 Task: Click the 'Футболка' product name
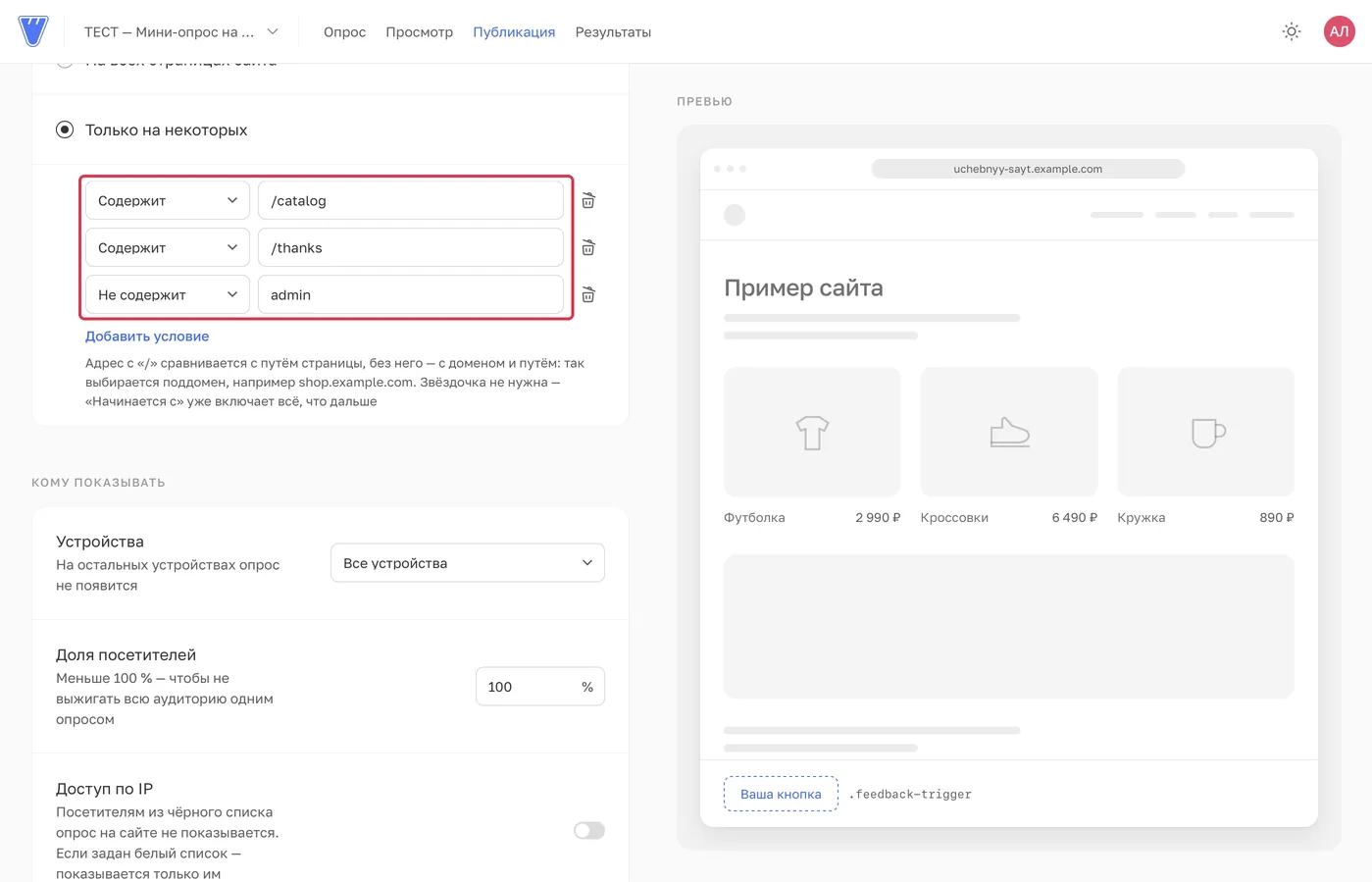pos(754,517)
